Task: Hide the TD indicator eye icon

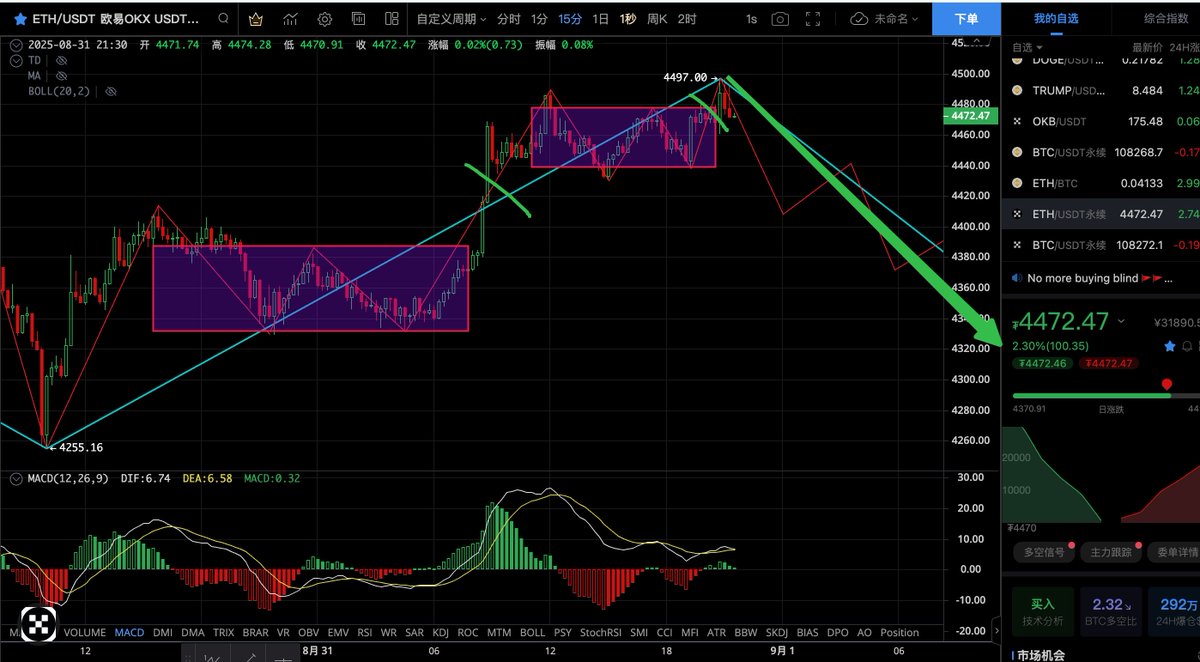Action: coord(61,60)
